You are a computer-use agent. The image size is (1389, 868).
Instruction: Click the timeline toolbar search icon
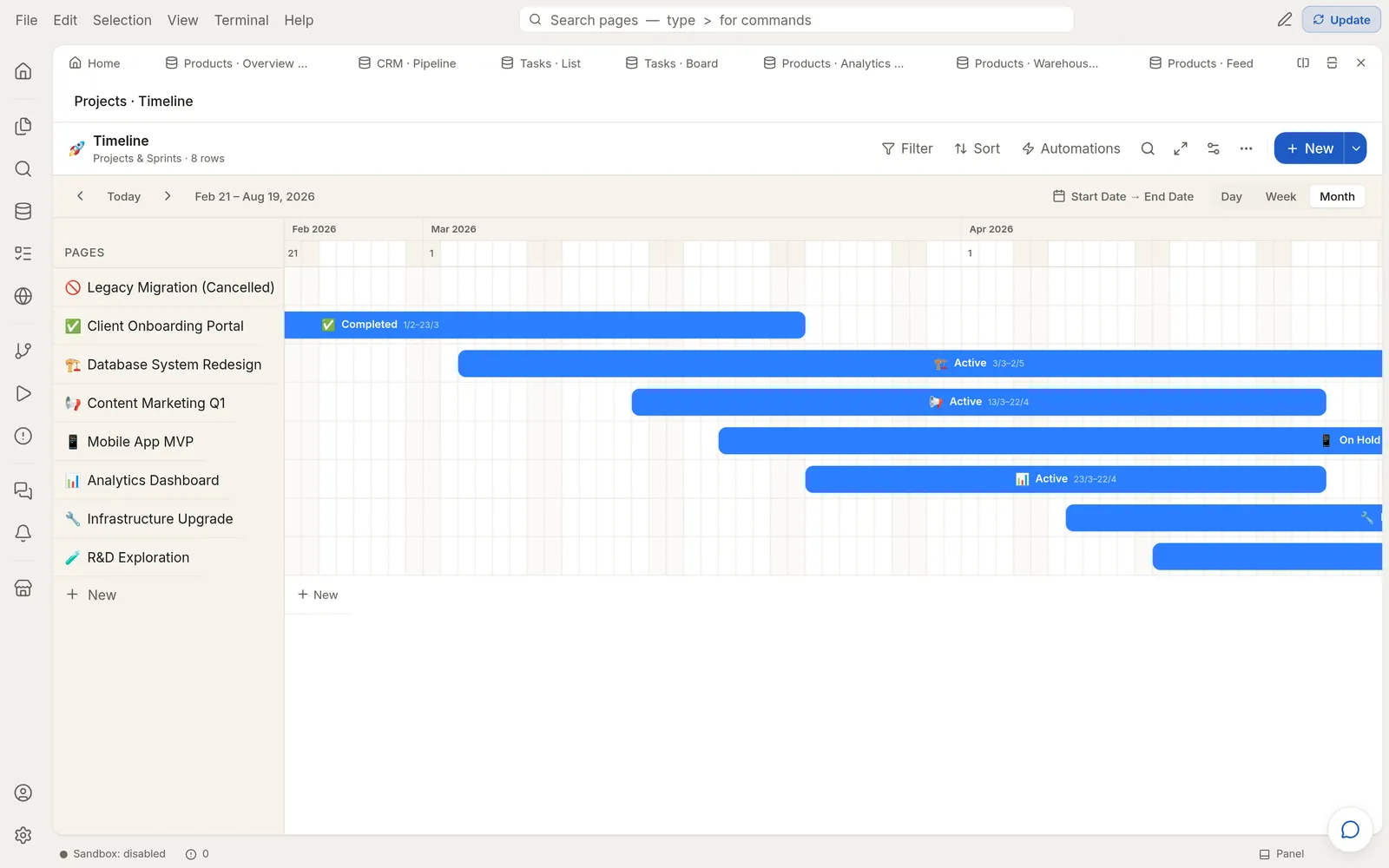click(x=1148, y=148)
